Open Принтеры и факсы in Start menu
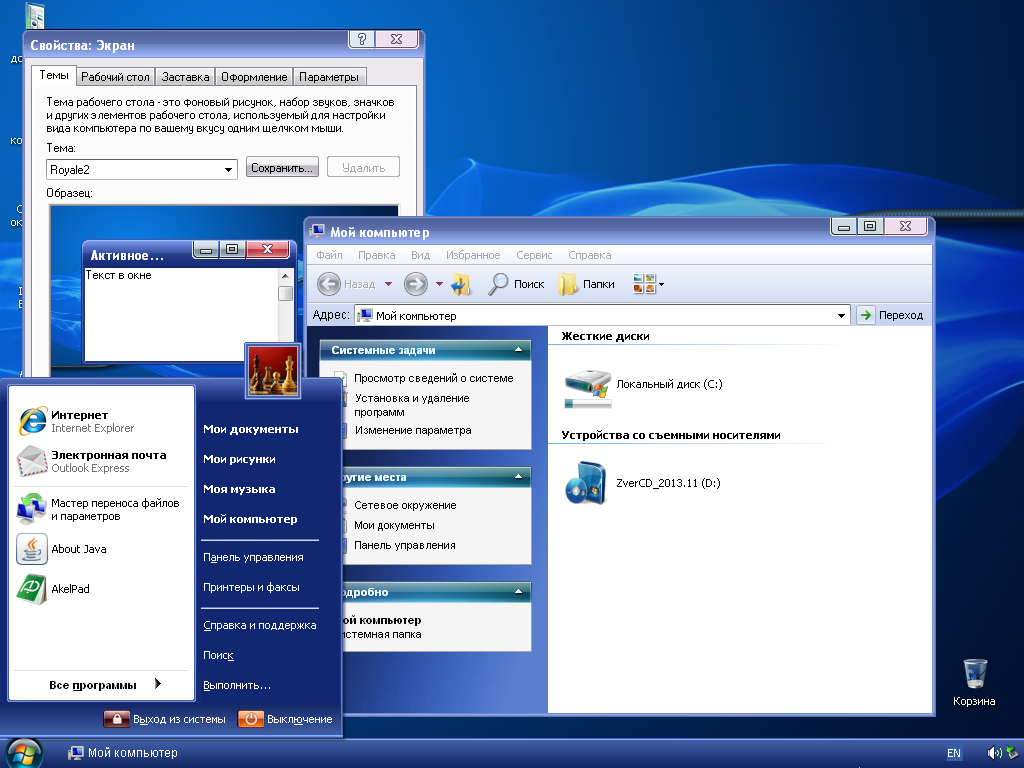1024x768 pixels. [251, 587]
